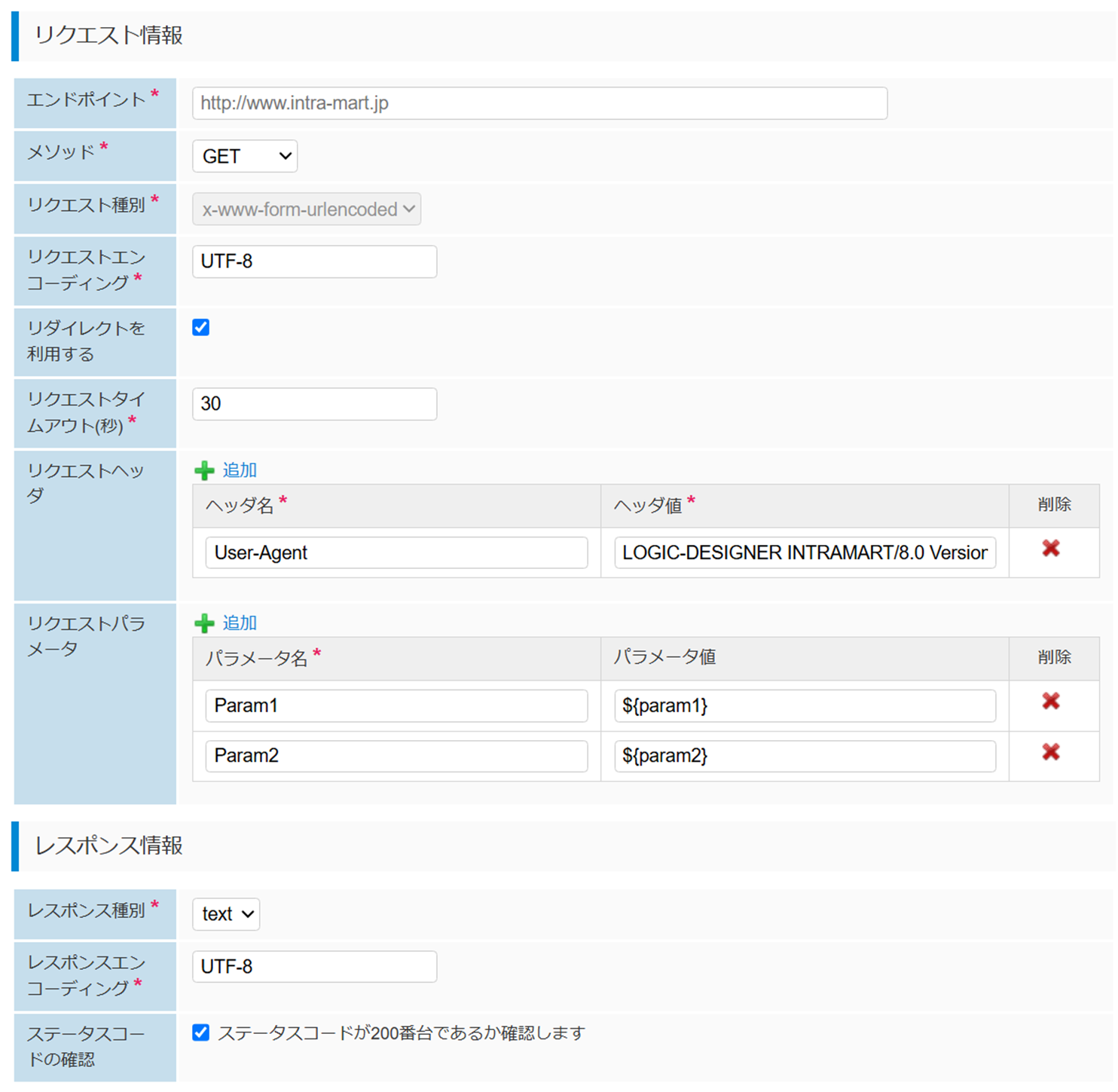Delete the Param2 parameter row
The image size is (1118, 1092).
point(1050,752)
